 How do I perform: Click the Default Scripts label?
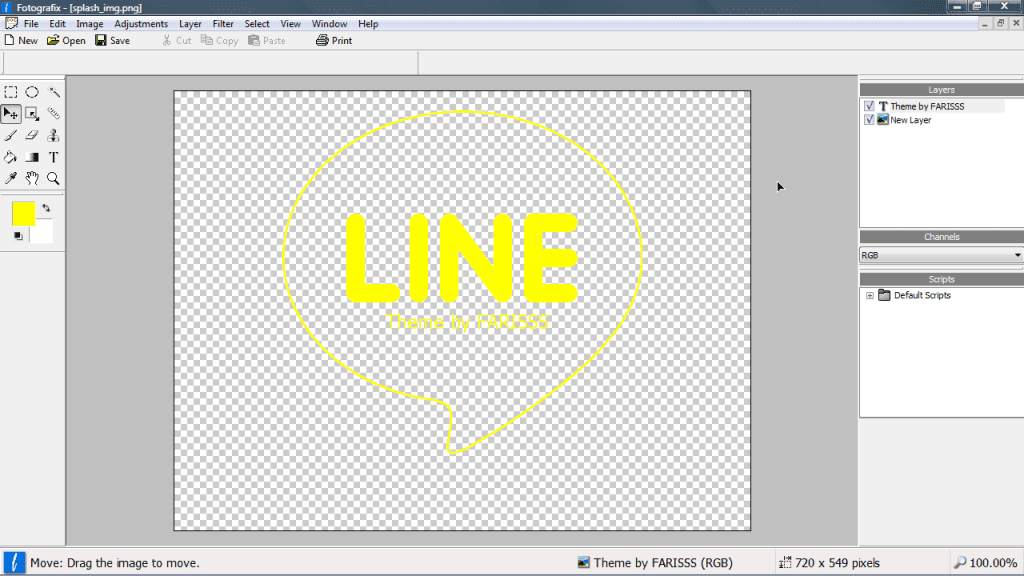[922, 295]
